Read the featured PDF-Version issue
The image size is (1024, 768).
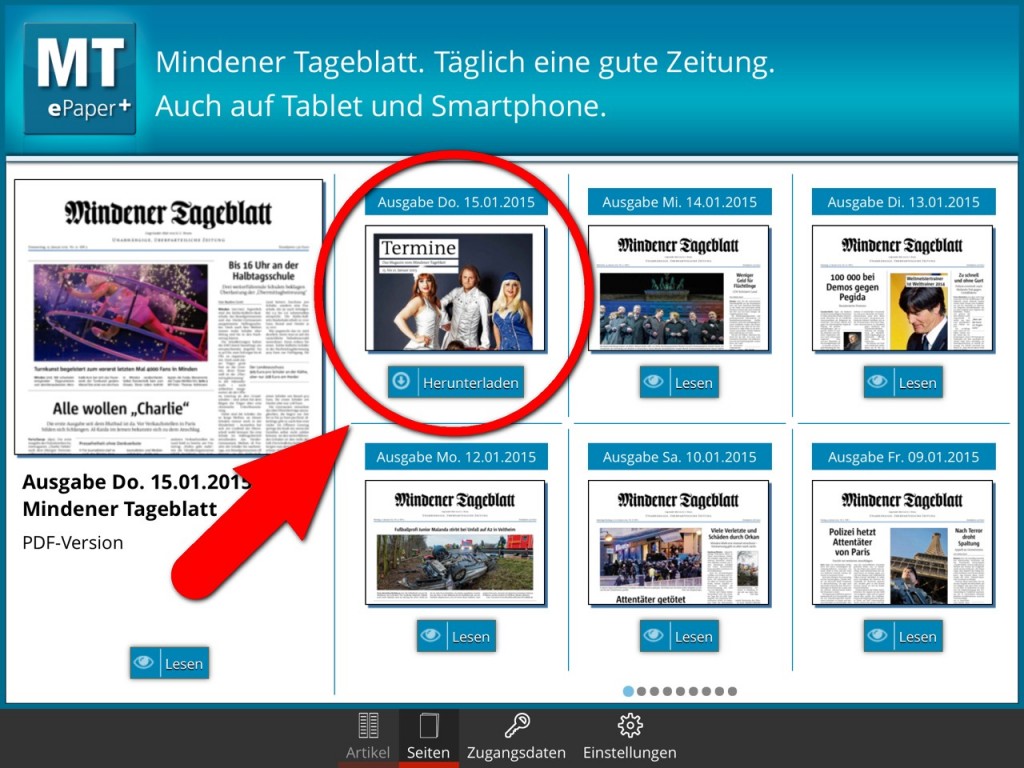169,663
